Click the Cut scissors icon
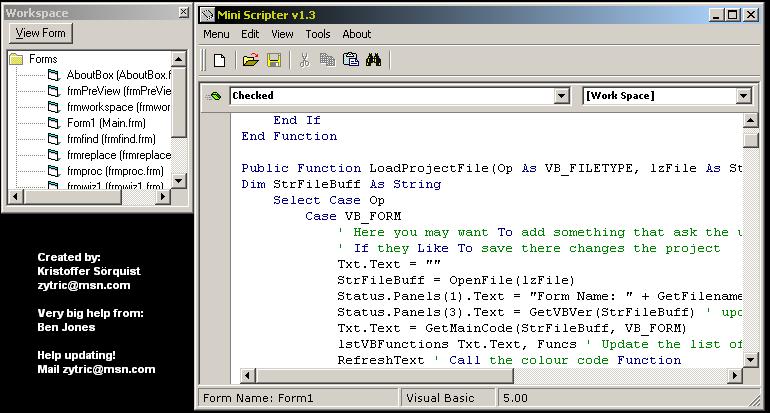The width and height of the screenshot is (770, 413). pos(305,60)
